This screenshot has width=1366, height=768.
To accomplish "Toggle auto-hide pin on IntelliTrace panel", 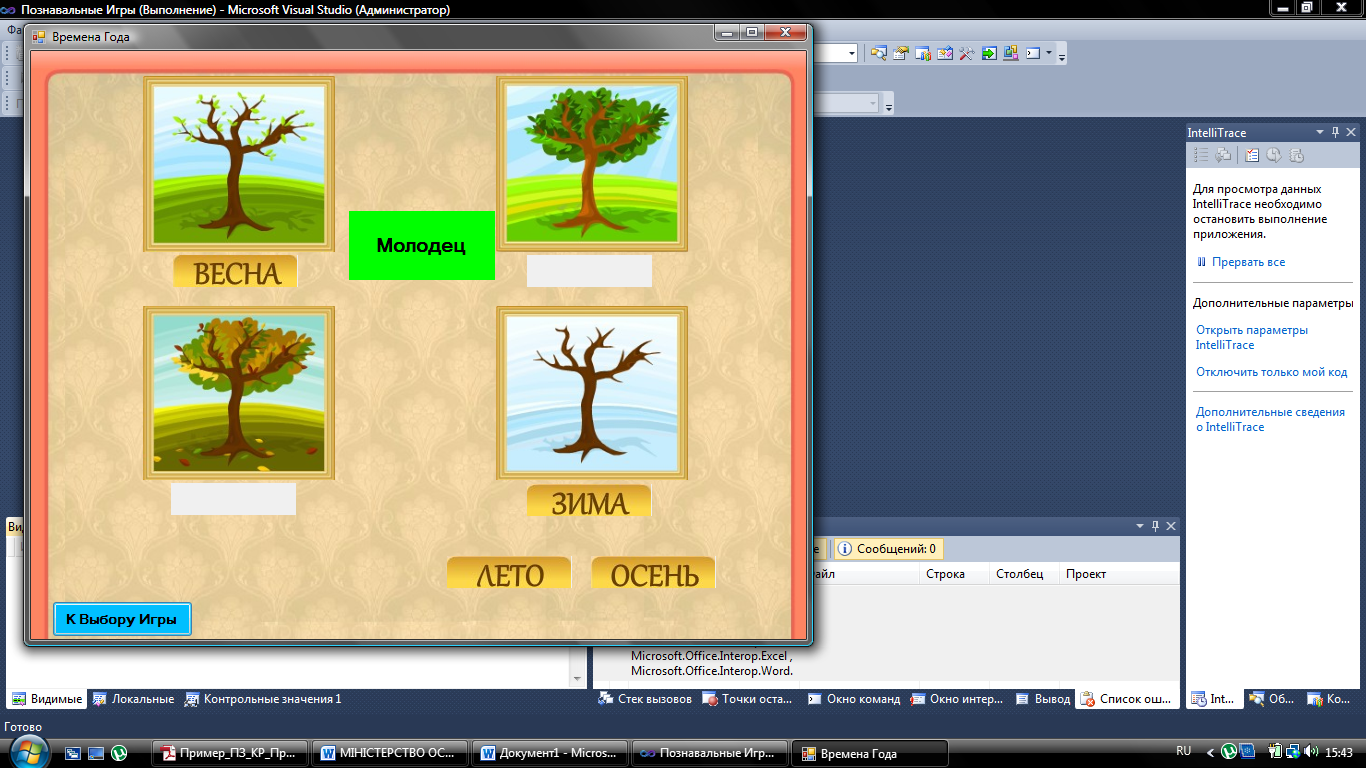I will (x=1335, y=132).
